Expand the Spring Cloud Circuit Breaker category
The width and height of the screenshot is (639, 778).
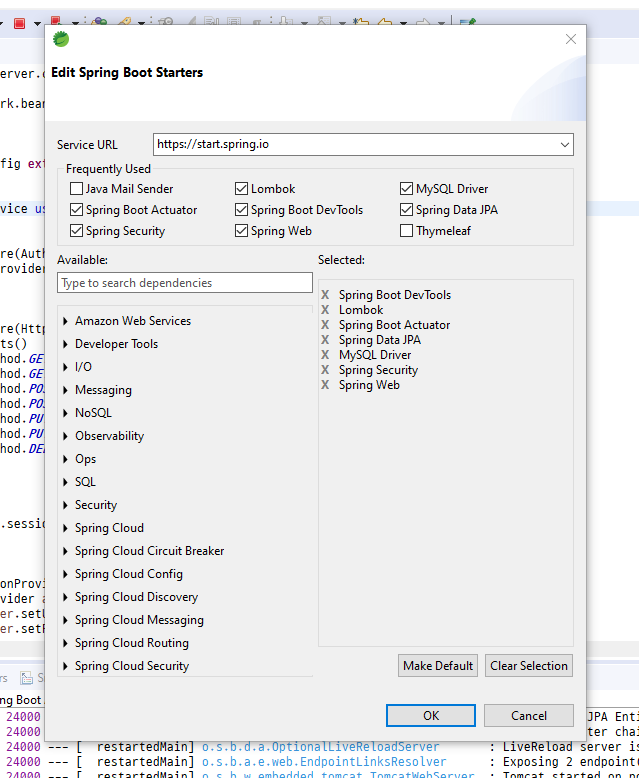pyautogui.click(x=65, y=551)
